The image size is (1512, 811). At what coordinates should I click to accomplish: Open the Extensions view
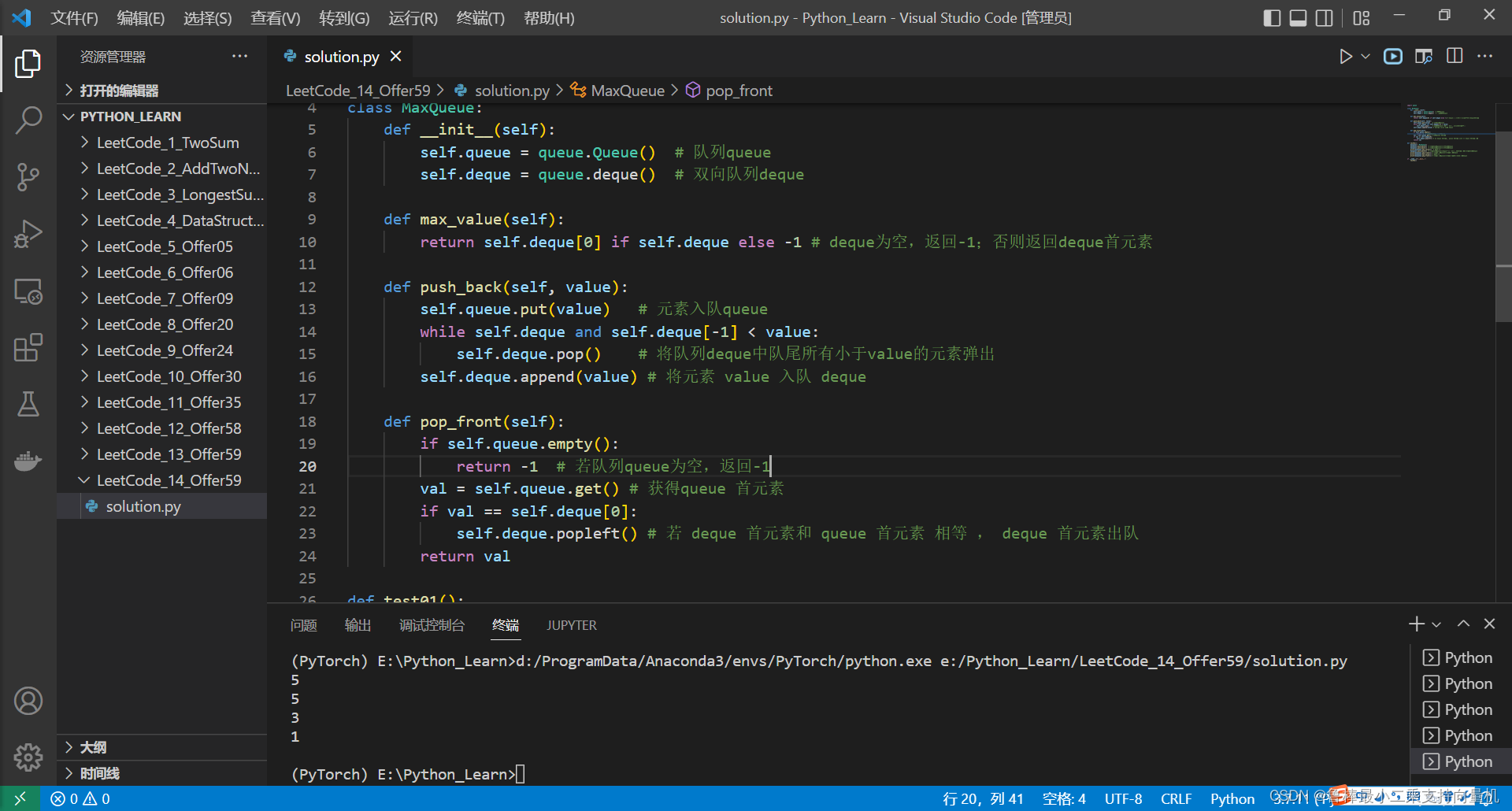click(x=28, y=348)
